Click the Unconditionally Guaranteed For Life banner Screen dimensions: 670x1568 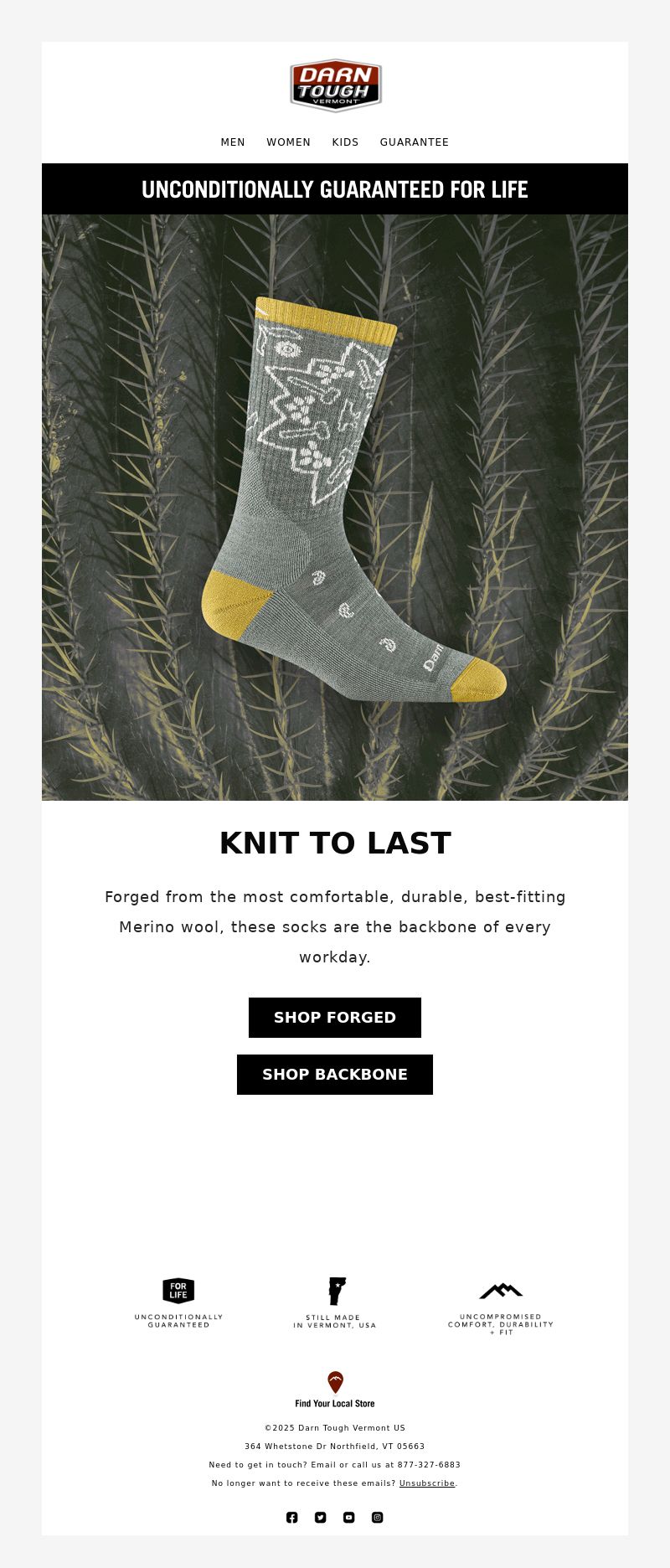pyautogui.click(x=335, y=189)
